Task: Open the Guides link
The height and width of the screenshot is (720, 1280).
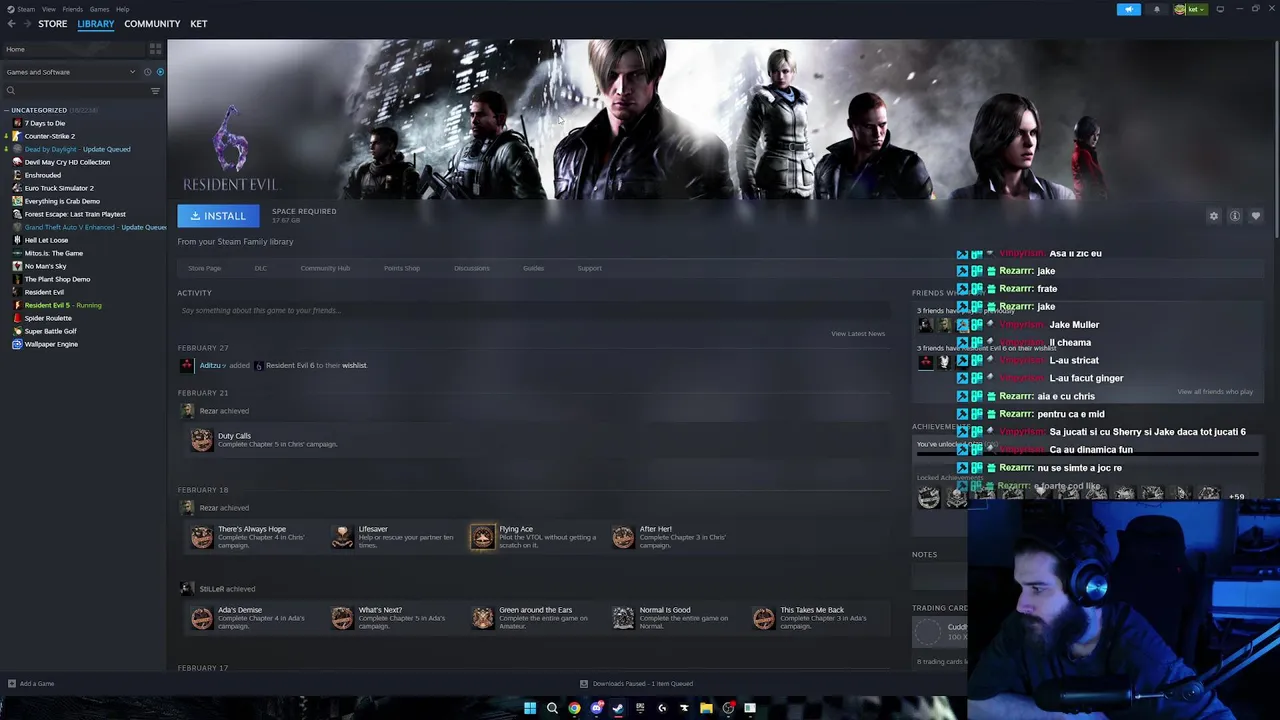Action: (x=533, y=268)
